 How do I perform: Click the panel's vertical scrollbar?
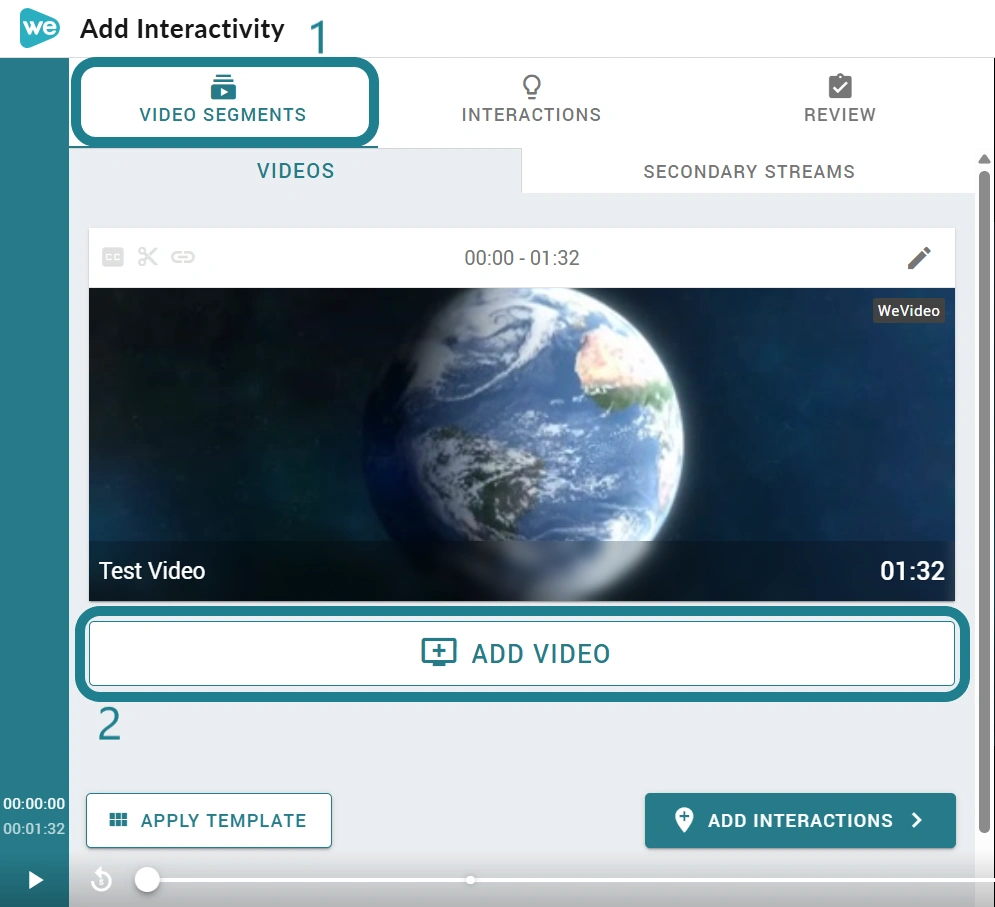(984, 501)
